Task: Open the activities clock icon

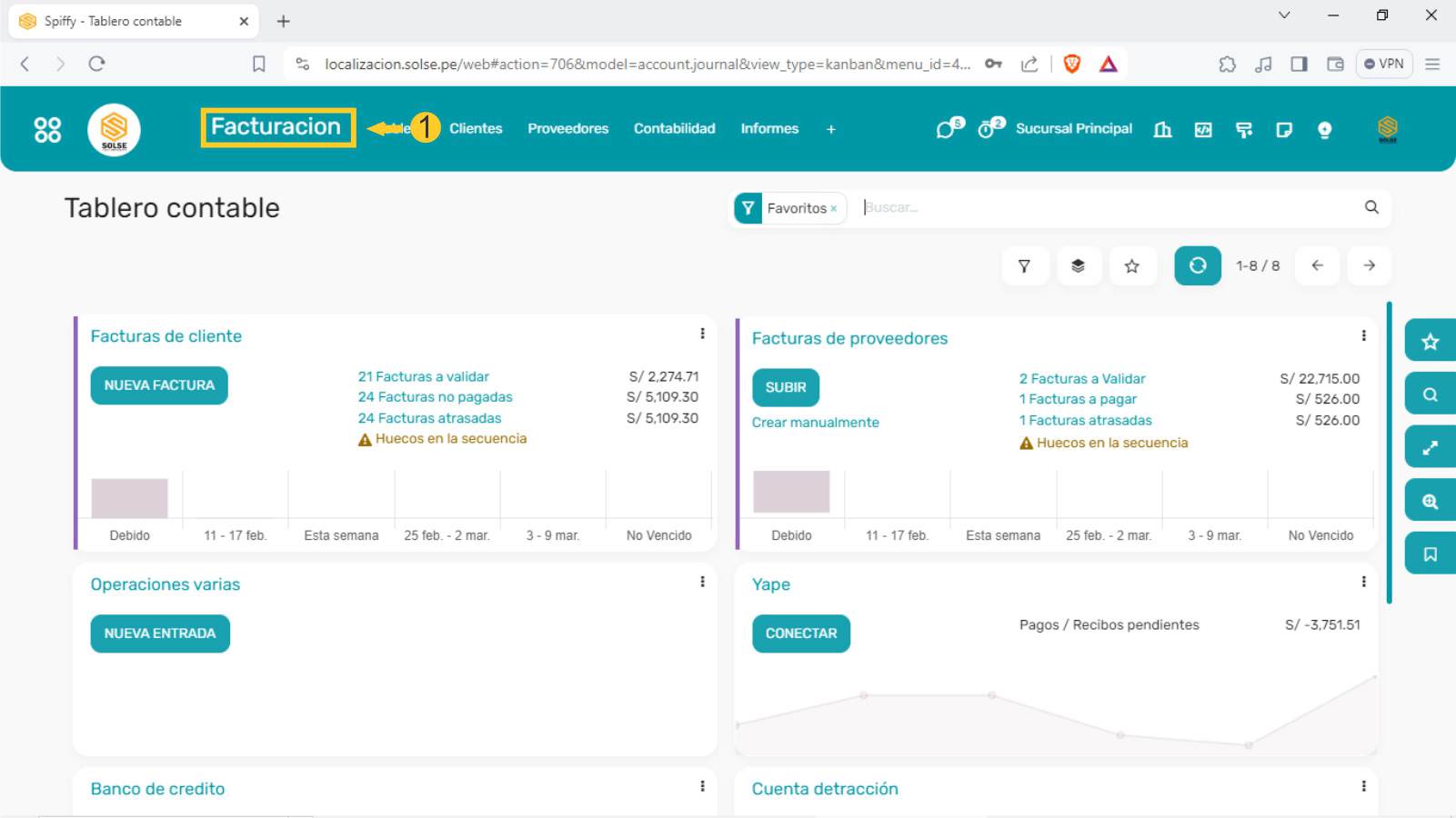Action: click(x=989, y=129)
